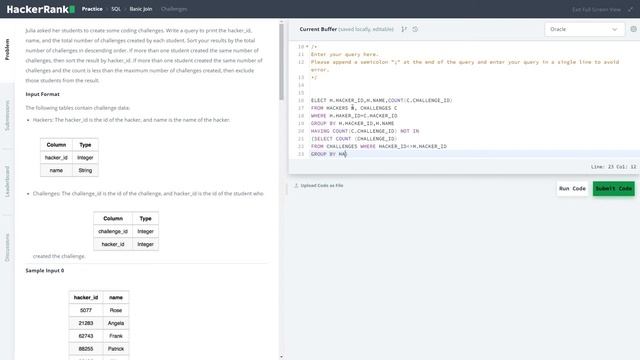
Task: Switch to the Submissions side tab
Action: click(7, 116)
